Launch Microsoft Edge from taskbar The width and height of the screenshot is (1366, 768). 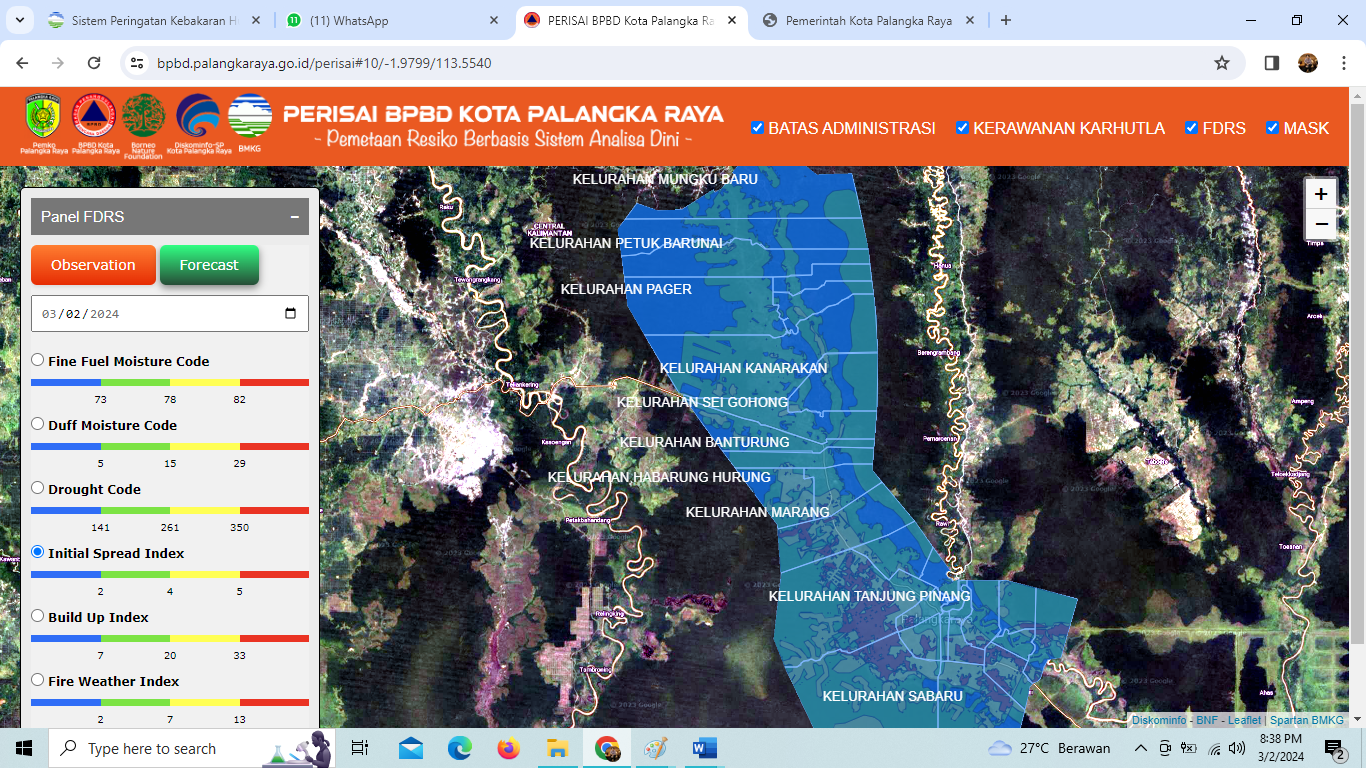(459, 748)
